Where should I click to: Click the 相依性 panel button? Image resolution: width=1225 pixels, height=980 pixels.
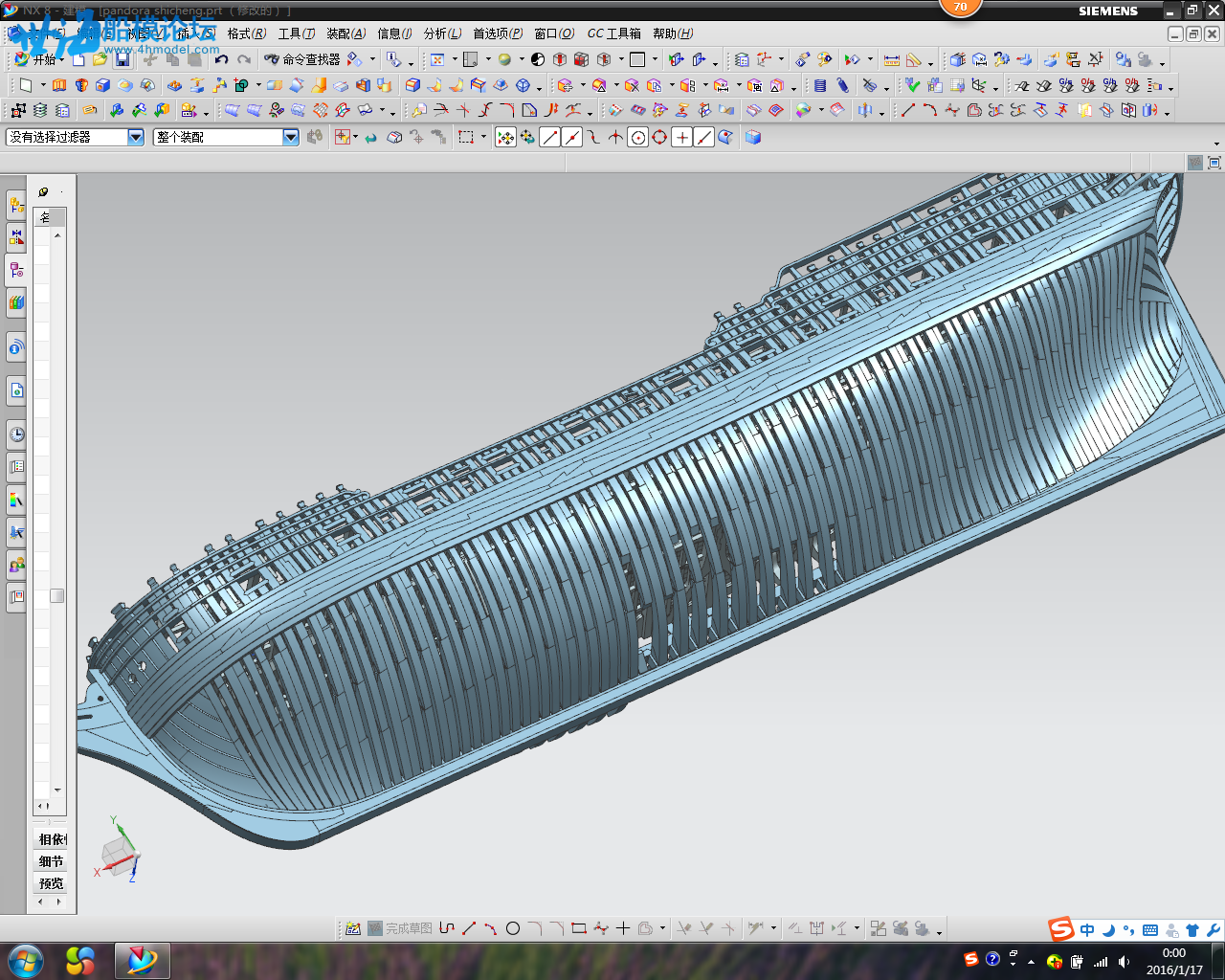52,839
